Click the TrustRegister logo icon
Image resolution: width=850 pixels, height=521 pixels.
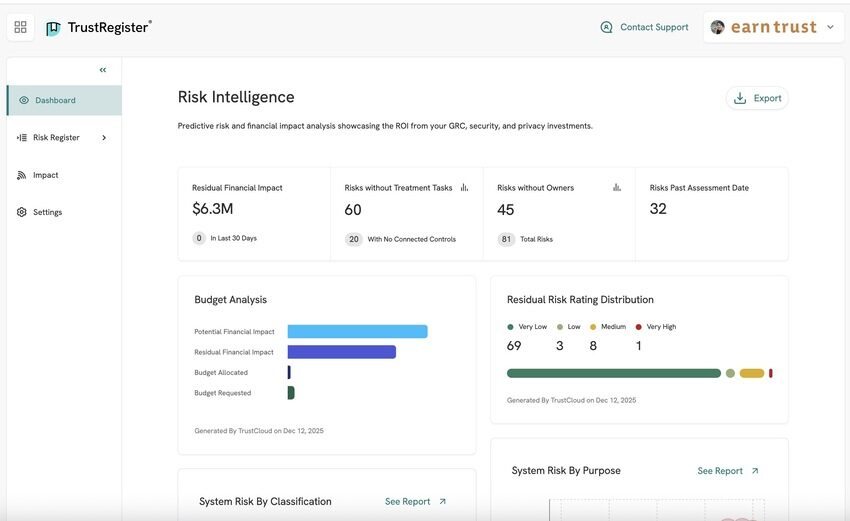tap(53, 28)
